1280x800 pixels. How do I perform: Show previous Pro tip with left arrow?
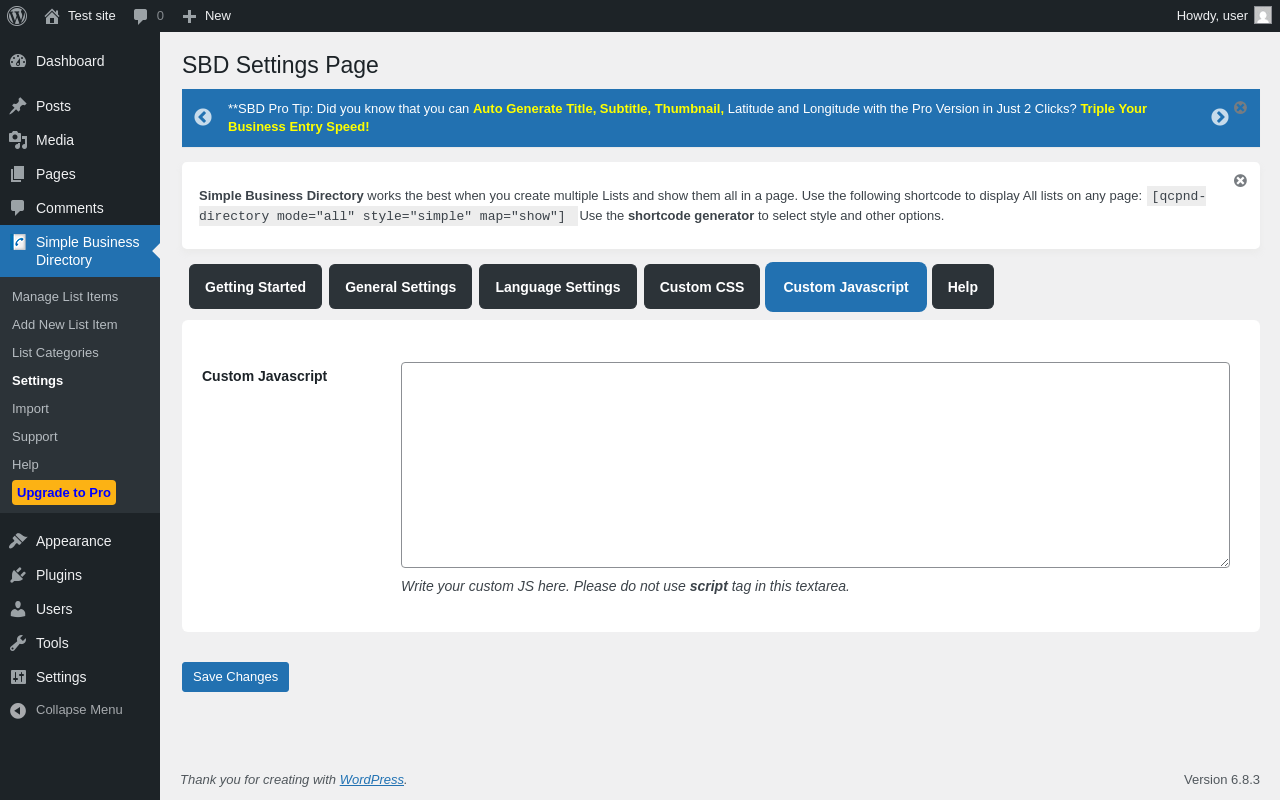pyautogui.click(x=203, y=117)
